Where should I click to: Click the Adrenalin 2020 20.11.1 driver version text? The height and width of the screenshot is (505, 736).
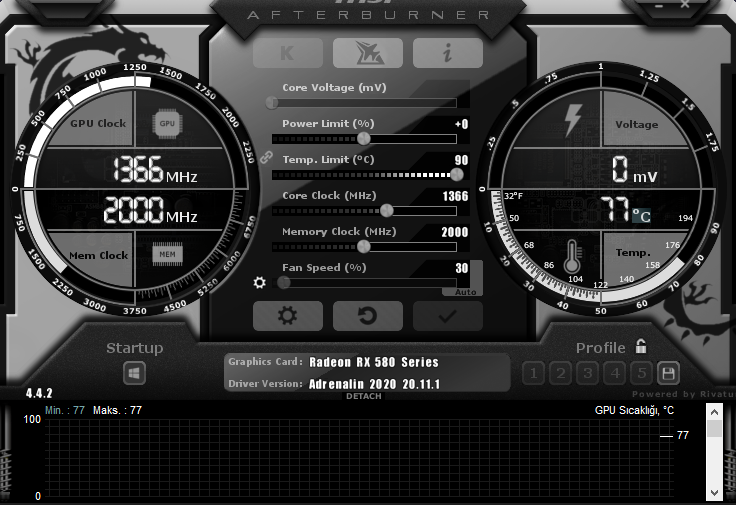[x=374, y=384]
